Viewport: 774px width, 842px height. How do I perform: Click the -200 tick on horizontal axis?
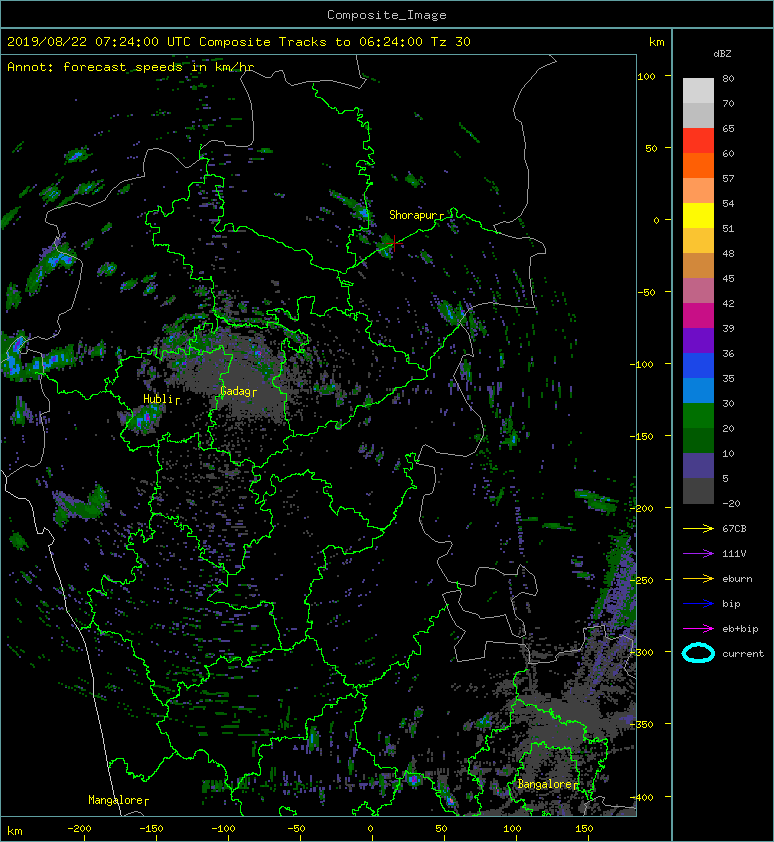click(x=79, y=829)
